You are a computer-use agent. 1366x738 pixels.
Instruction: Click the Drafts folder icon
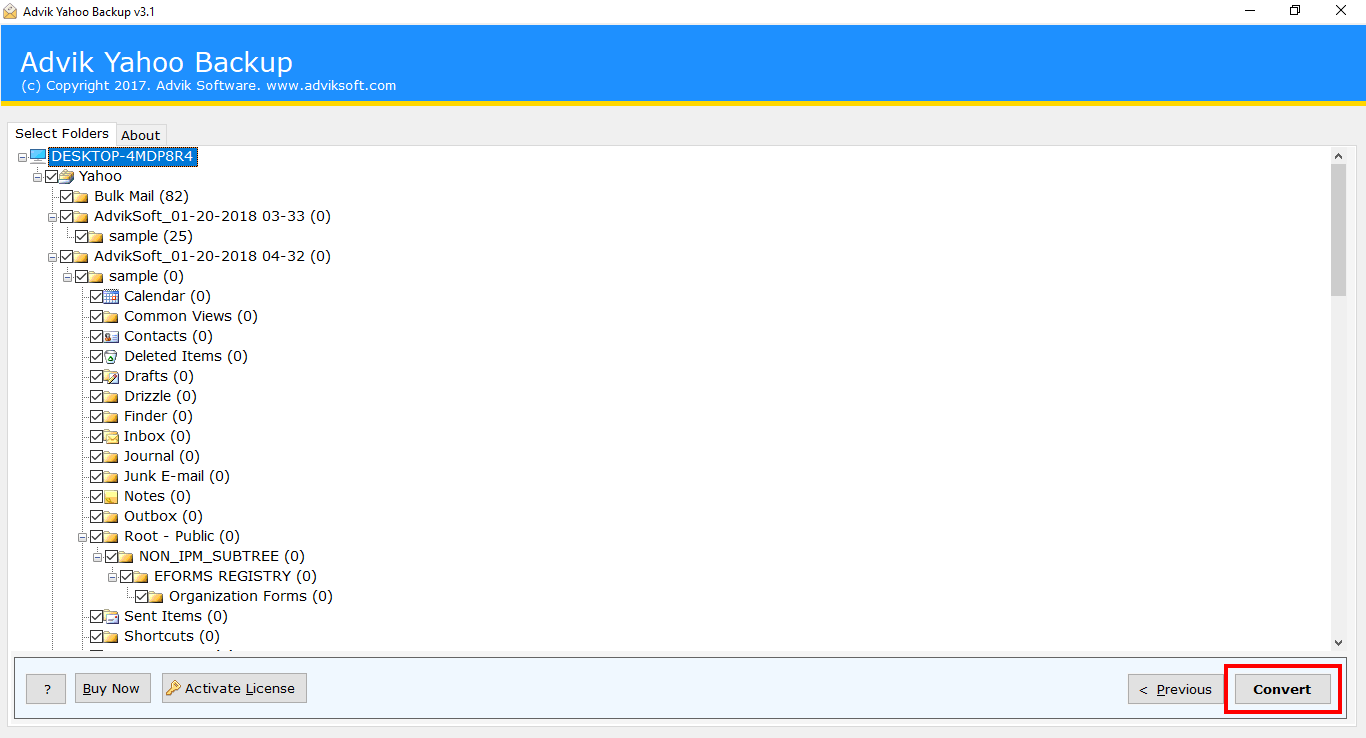[x=112, y=376]
